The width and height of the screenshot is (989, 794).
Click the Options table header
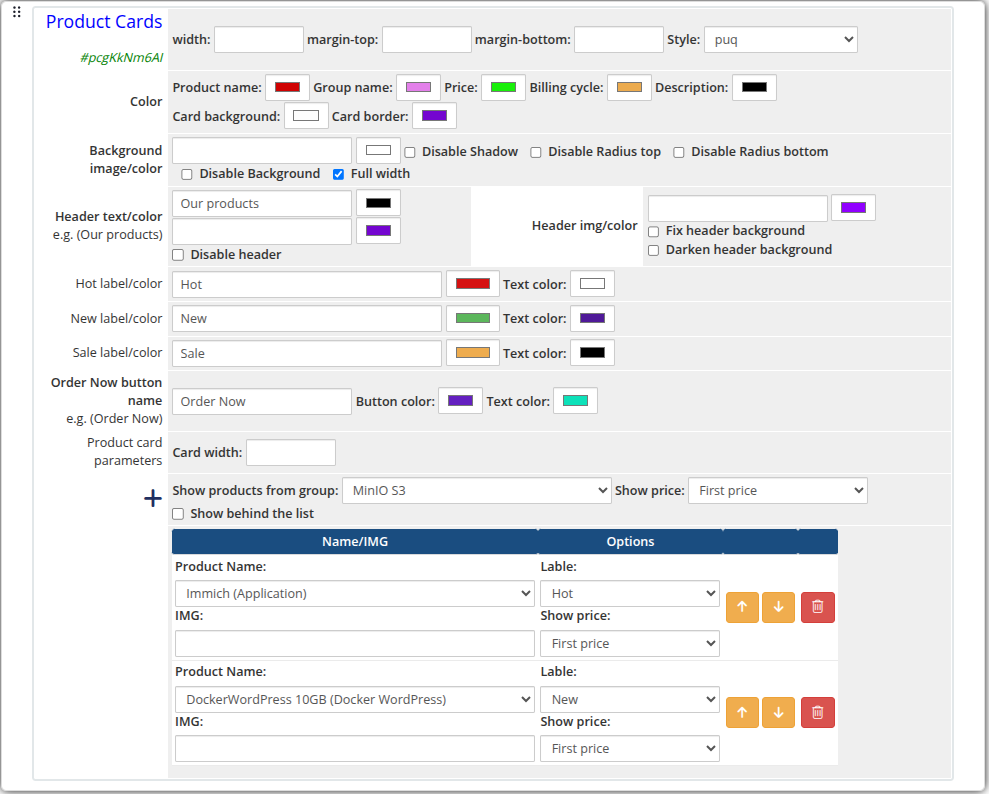pyautogui.click(x=629, y=541)
